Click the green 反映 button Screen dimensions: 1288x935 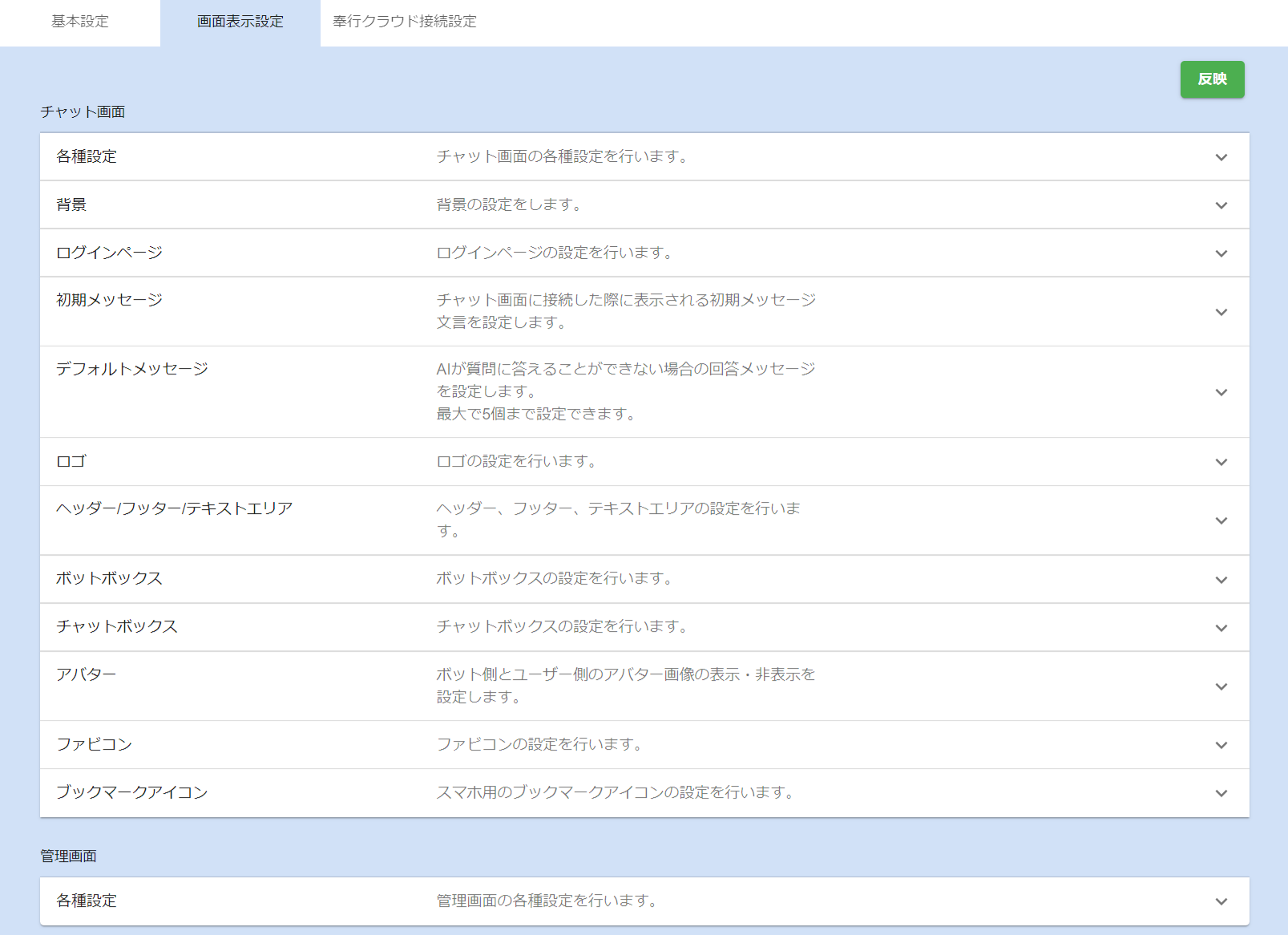click(x=1212, y=79)
